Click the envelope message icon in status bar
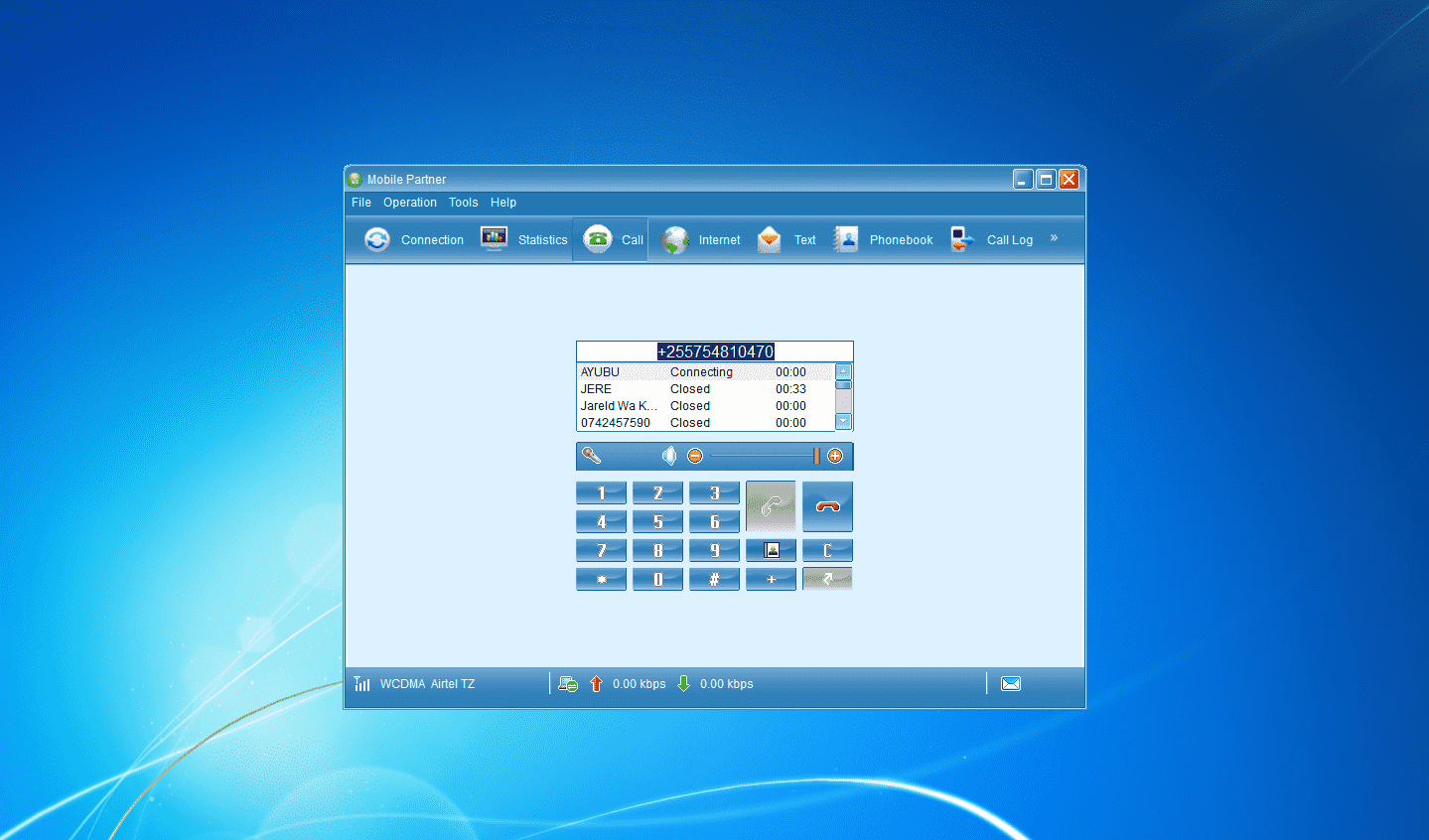The width and height of the screenshot is (1429, 840). pyautogui.click(x=1011, y=683)
